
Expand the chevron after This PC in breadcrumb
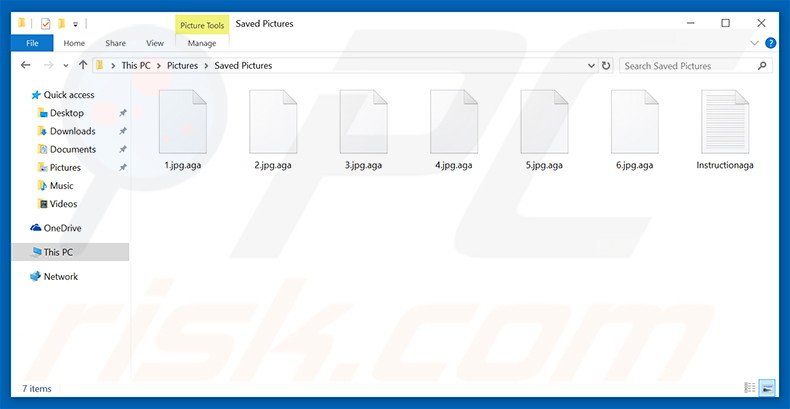[159, 65]
